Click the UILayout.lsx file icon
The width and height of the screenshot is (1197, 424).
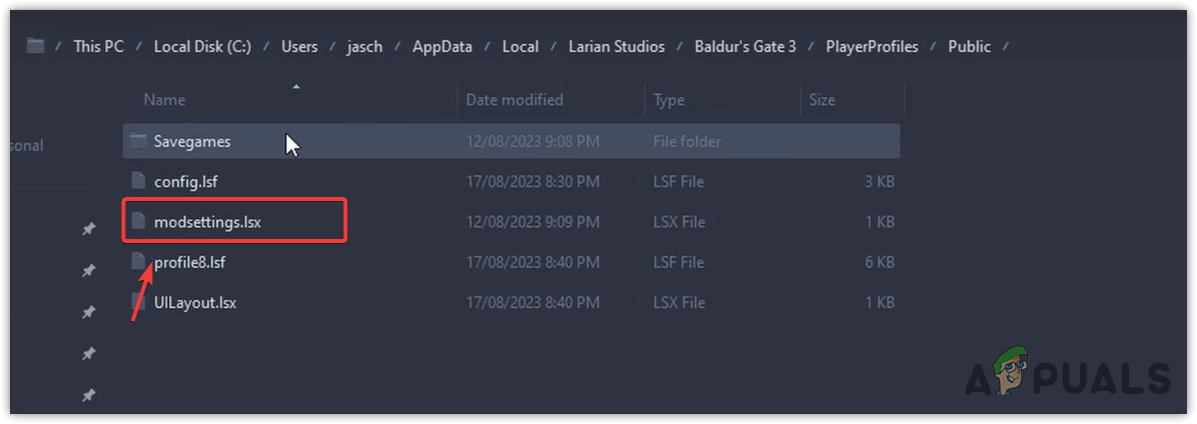pyautogui.click(x=138, y=302)
